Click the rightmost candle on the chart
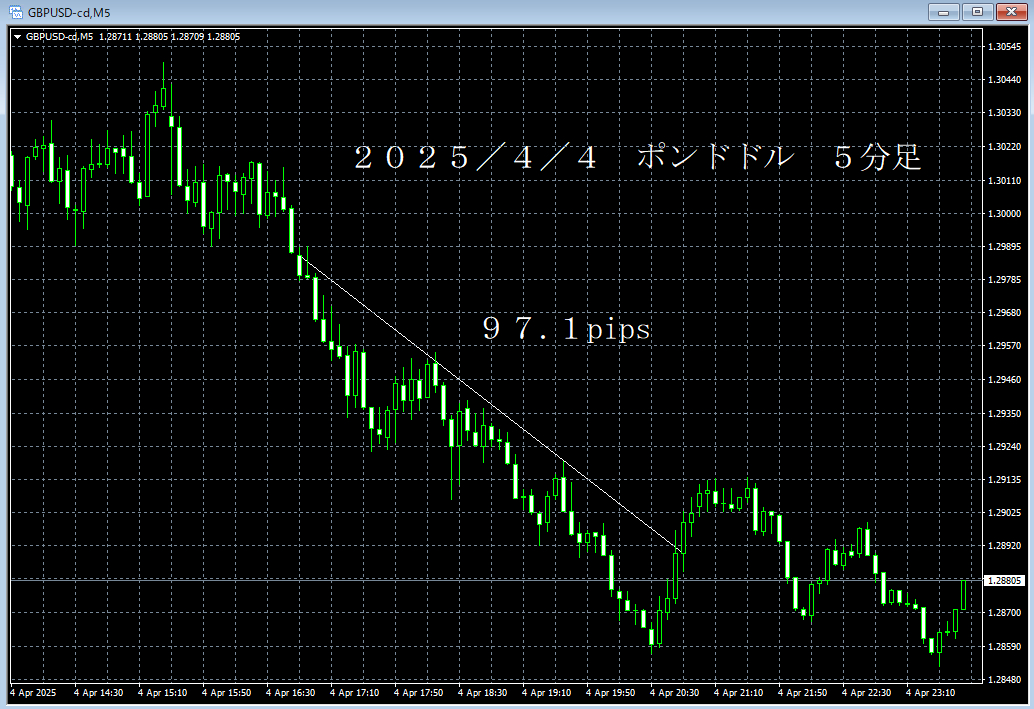Viewport: 1034px width, 709px height. point(964,594)
